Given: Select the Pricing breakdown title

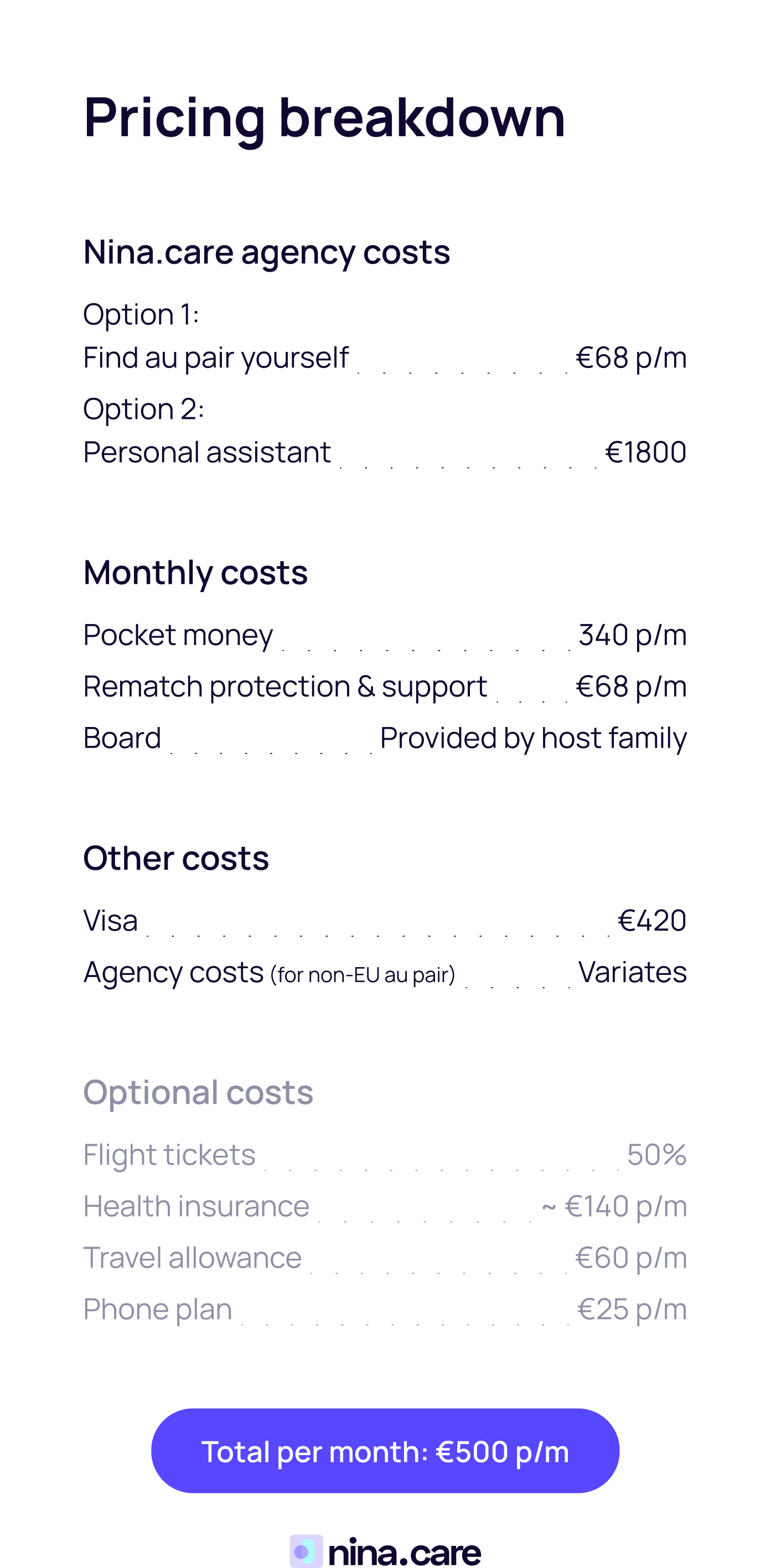Looking at the screenshot, I should 324,117.
